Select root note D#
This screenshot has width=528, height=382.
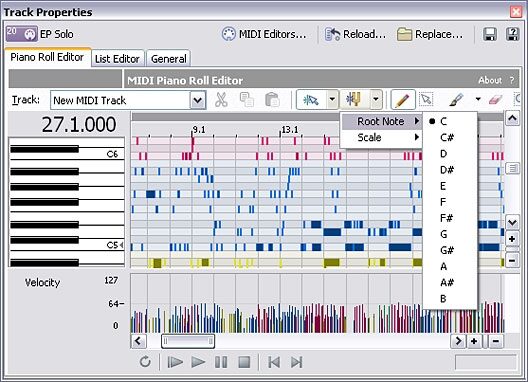click(450, 170)
